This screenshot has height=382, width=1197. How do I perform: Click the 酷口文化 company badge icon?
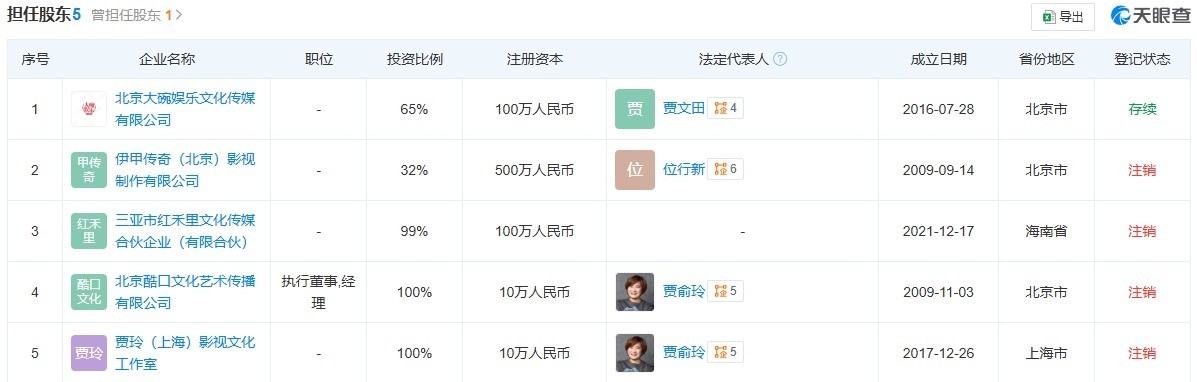coord(89,292)
